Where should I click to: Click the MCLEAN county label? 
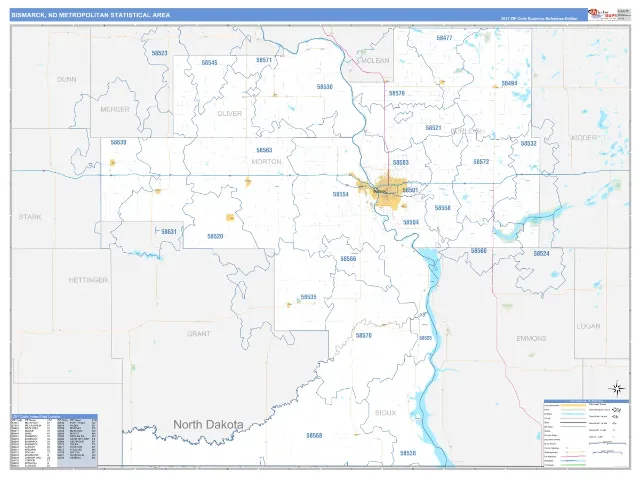pyautogui.click(x=375, y=60)
